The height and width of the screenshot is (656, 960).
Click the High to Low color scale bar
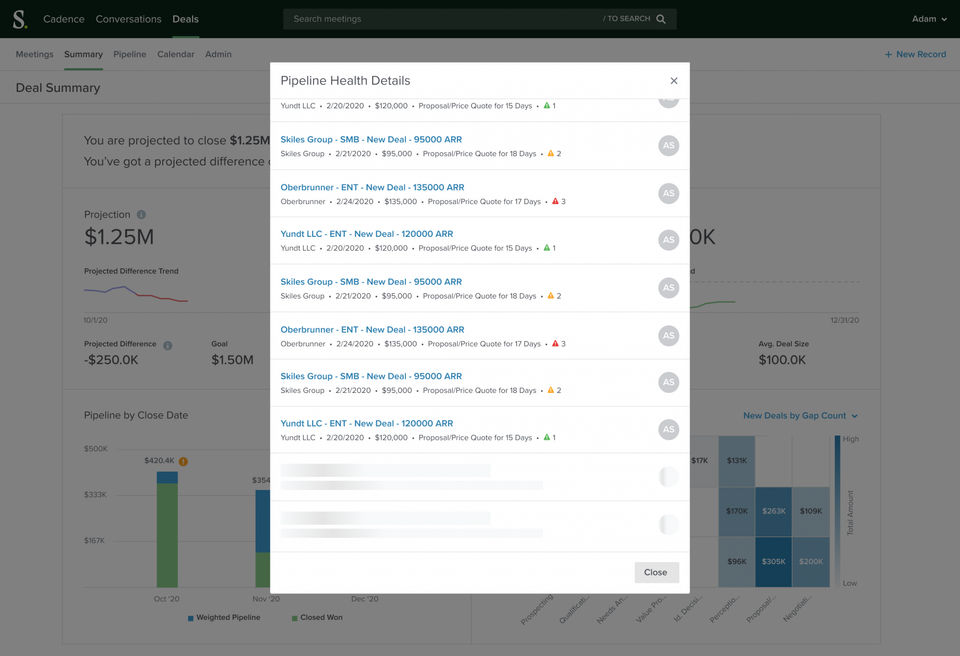[838, 511]
